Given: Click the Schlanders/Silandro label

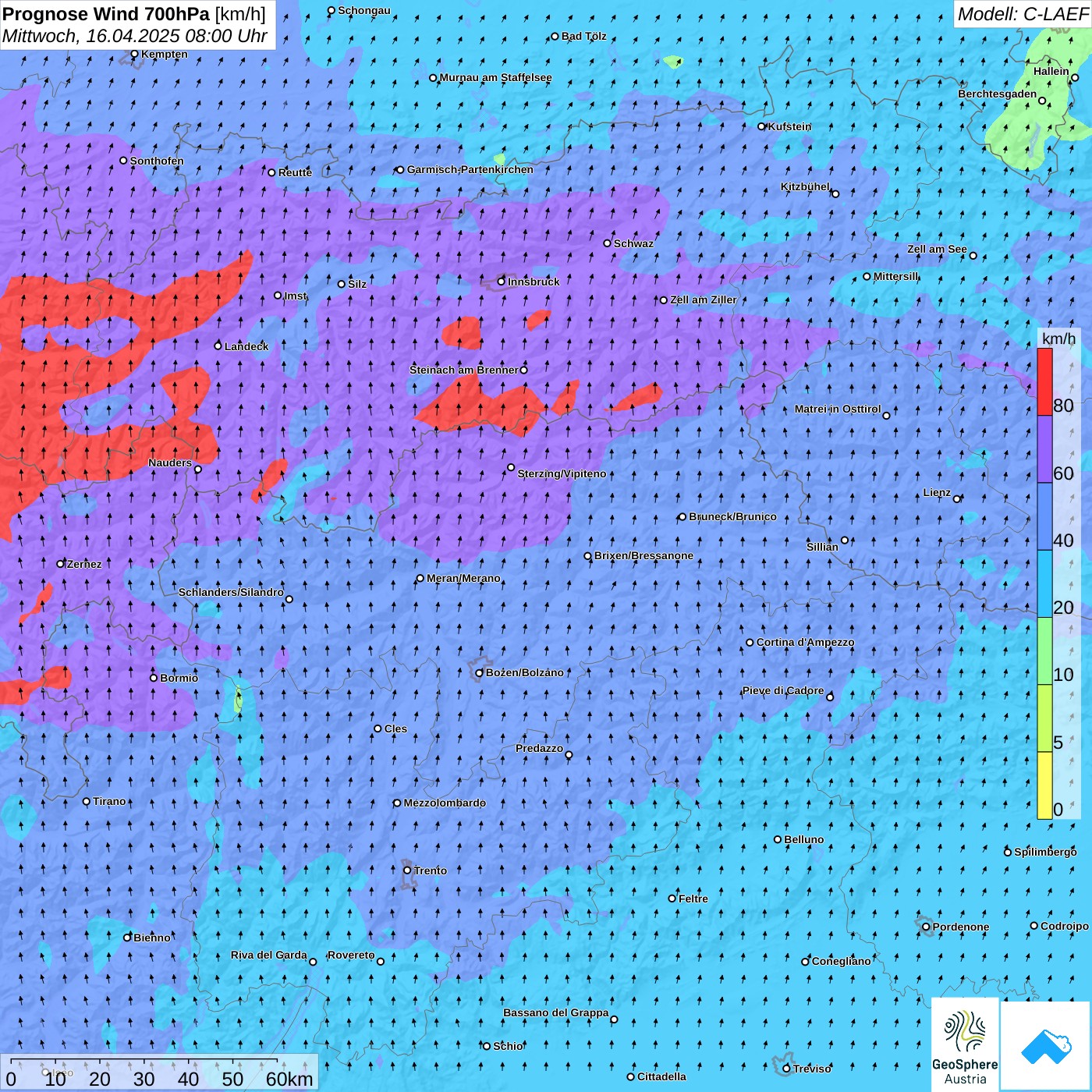Looking at the screenshot, I should (231, 592).
